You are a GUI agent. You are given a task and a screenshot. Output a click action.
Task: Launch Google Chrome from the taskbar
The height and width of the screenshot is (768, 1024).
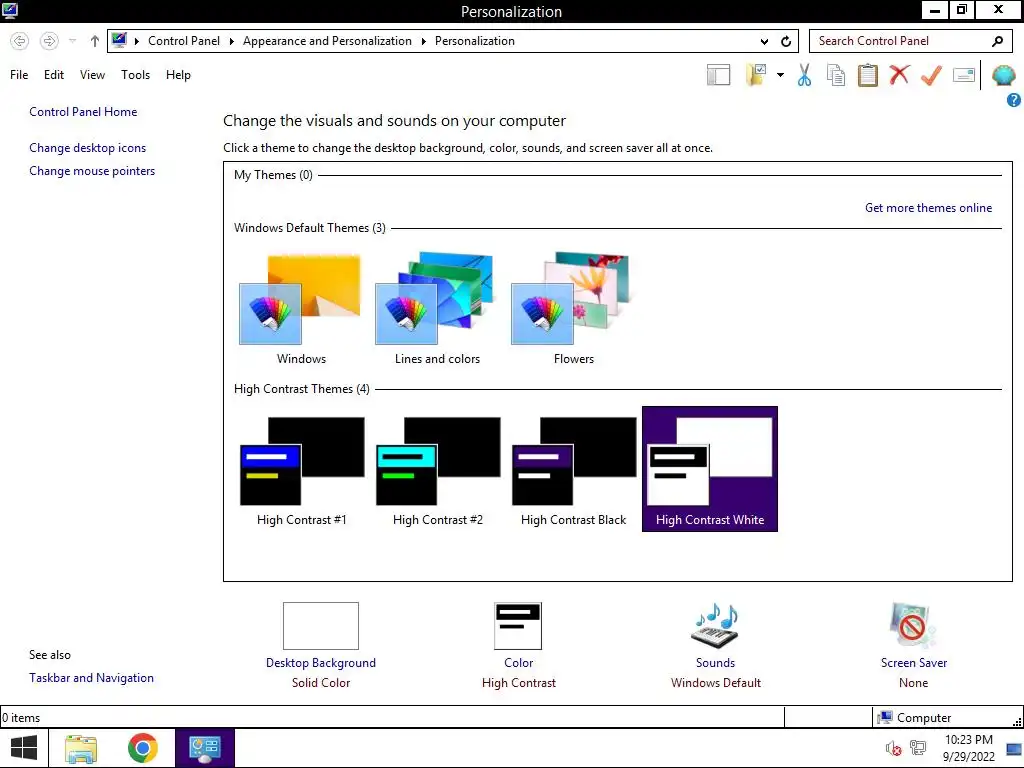[142, 748]
